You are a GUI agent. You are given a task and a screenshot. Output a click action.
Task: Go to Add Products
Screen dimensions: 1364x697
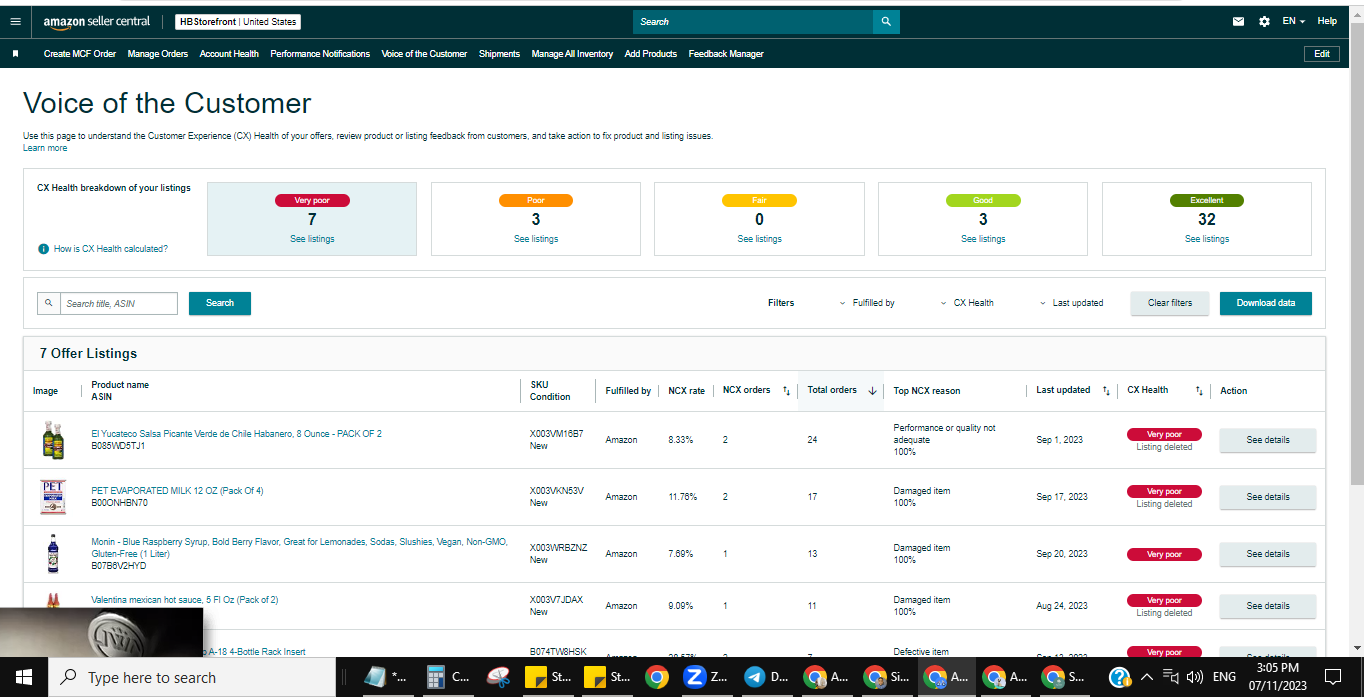pos(651,54)
